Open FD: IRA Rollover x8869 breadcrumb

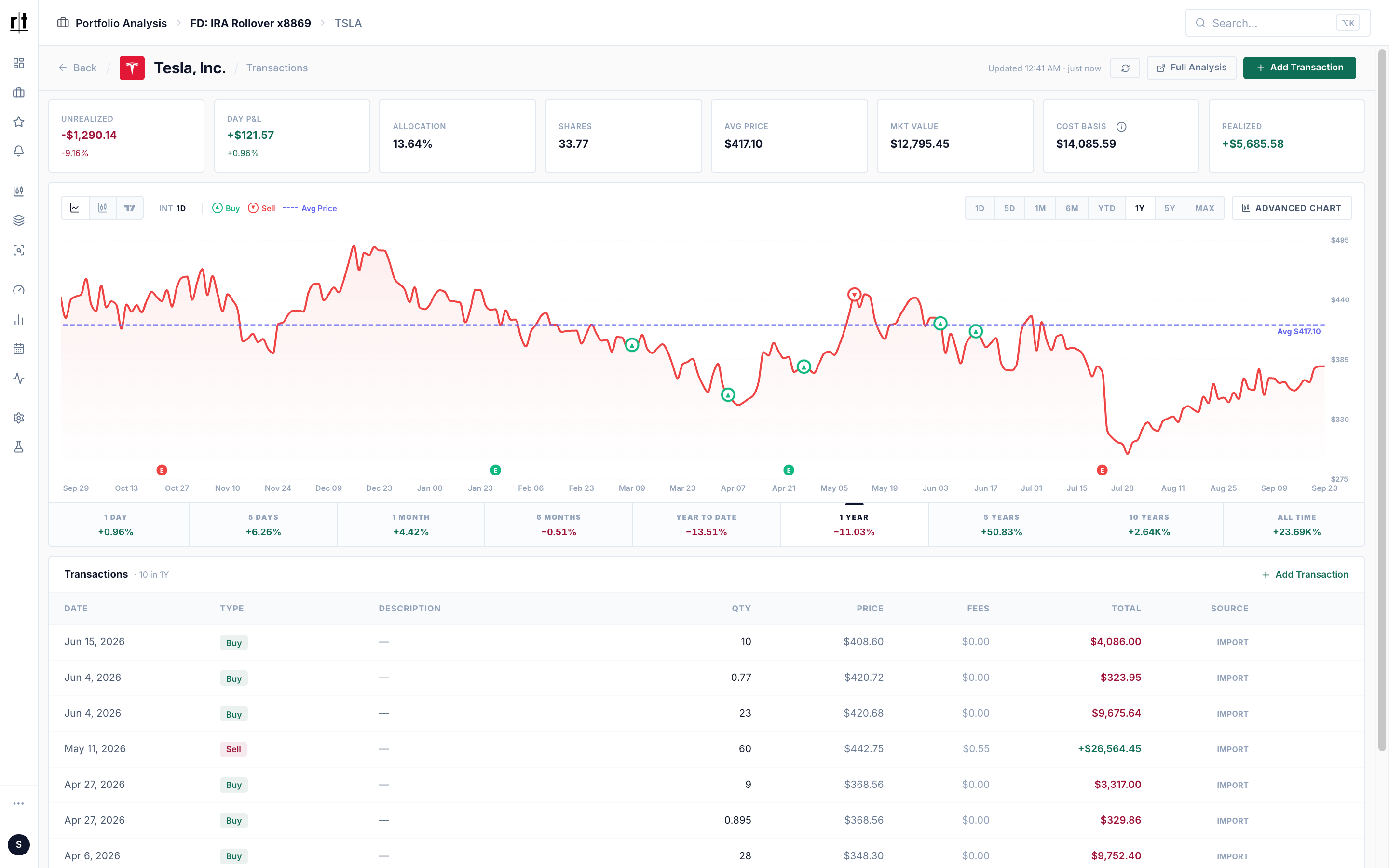(250, 23)
